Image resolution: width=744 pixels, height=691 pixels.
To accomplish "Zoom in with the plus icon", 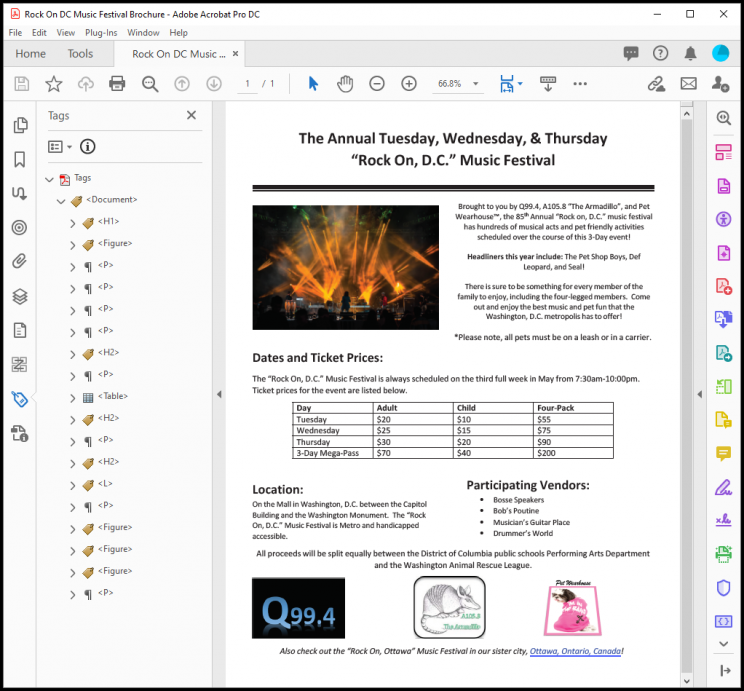I will pos(409,84).
